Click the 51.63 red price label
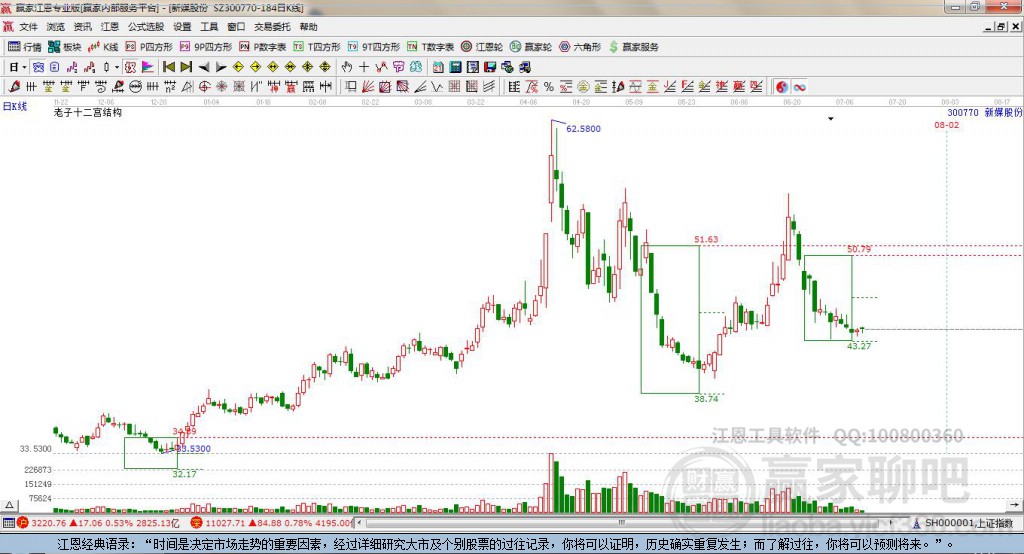This screenshot has width=1024, height=554. tap(706, 239)
